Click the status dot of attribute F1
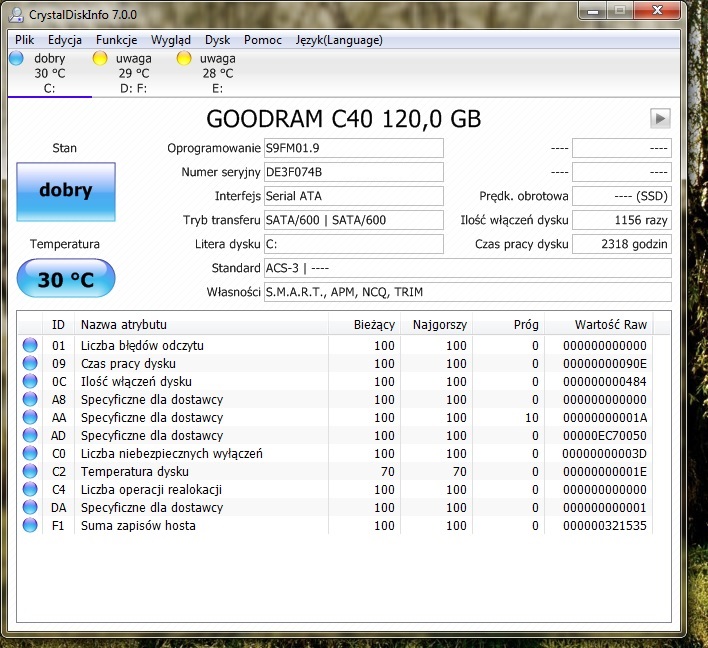This screenshot has height=648, width=708. [30, 525]
